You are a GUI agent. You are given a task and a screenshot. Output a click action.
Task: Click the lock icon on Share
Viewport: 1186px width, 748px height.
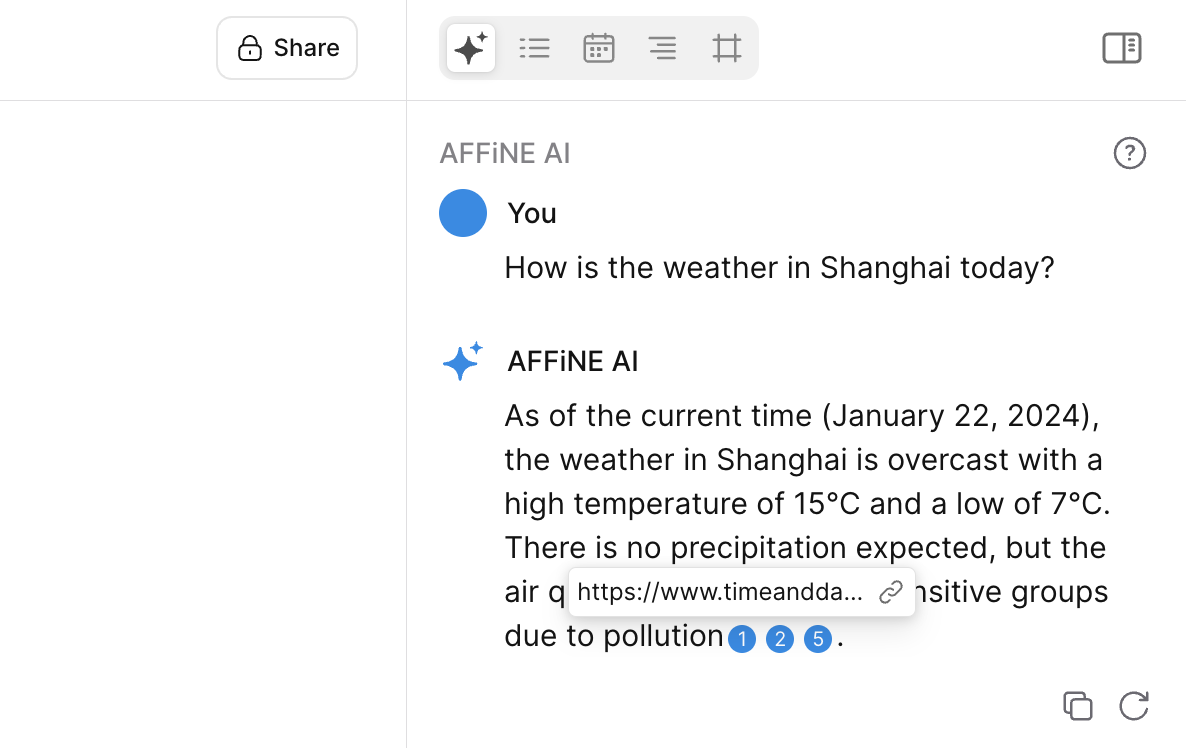[250, 47]
